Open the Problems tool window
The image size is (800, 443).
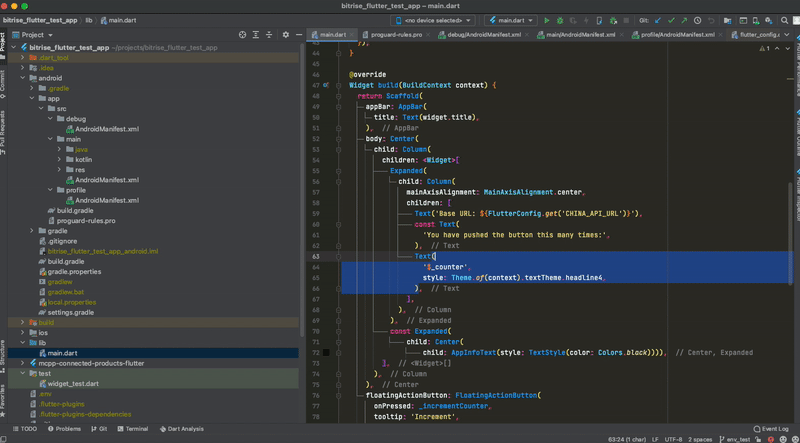tap(64, 429)
